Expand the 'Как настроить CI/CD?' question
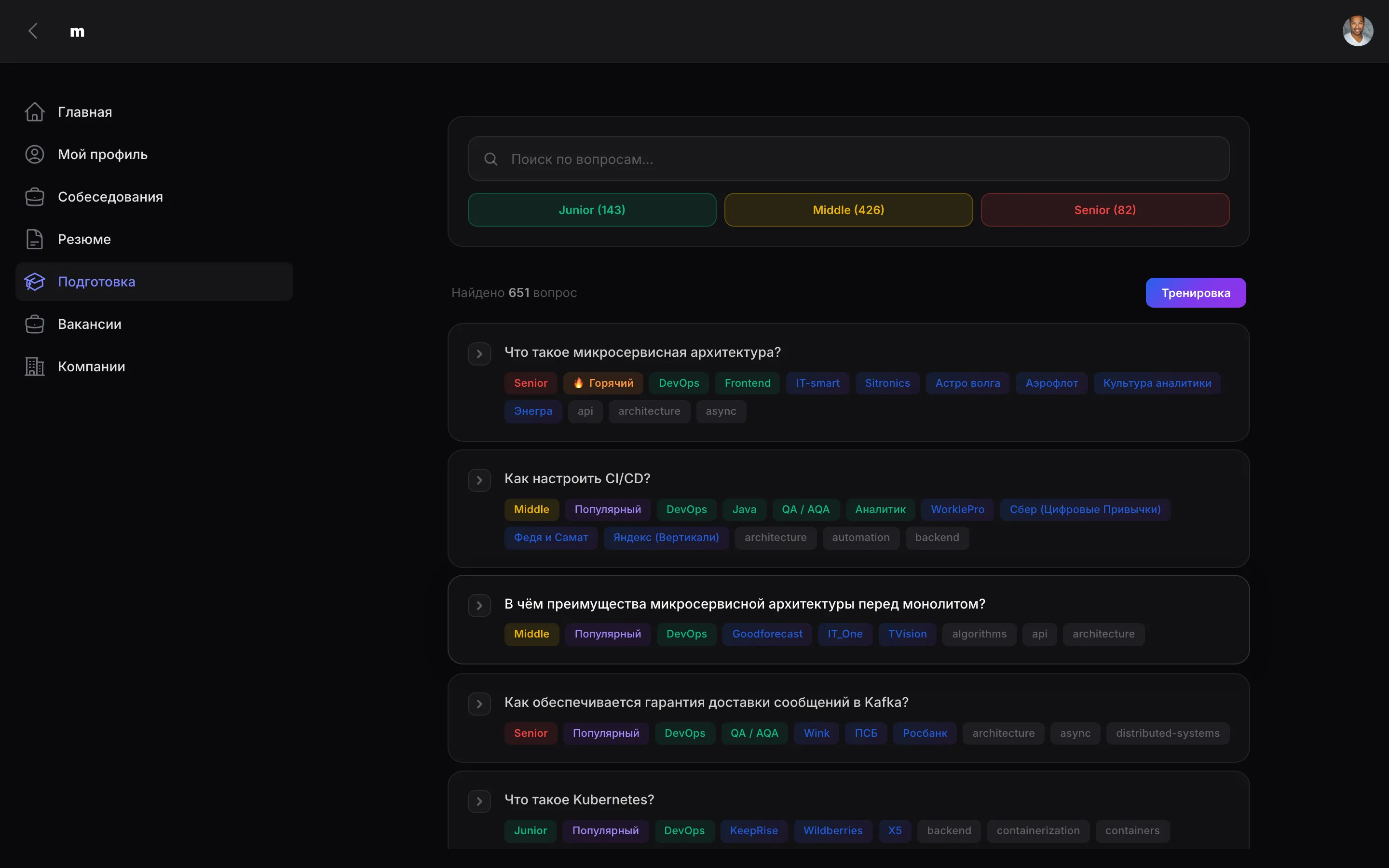The image size is (1389, 868). click(479, 480)
